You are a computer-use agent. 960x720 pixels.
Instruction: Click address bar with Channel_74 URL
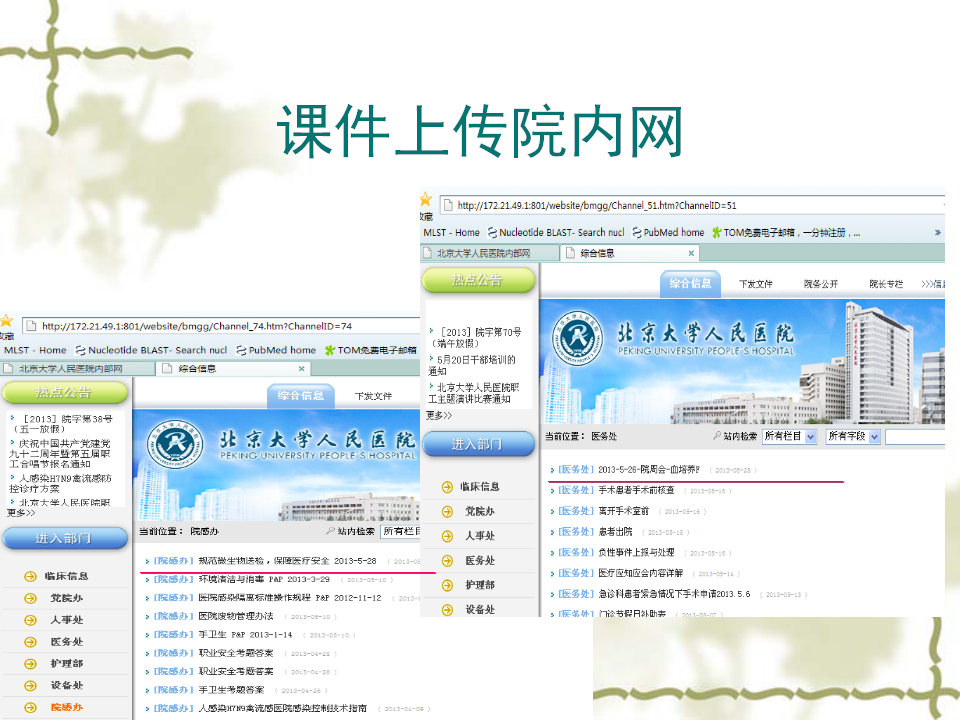220,326
